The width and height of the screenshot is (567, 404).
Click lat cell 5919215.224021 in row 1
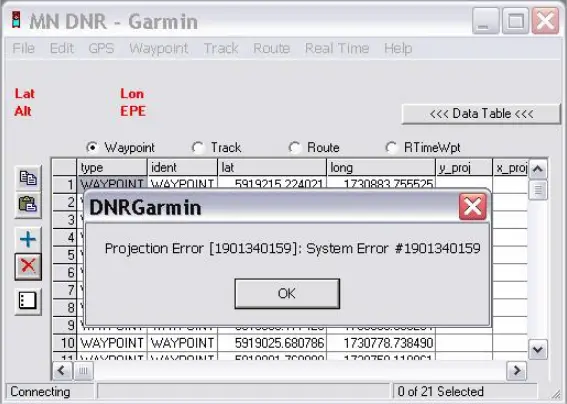[x=272, y=184]
